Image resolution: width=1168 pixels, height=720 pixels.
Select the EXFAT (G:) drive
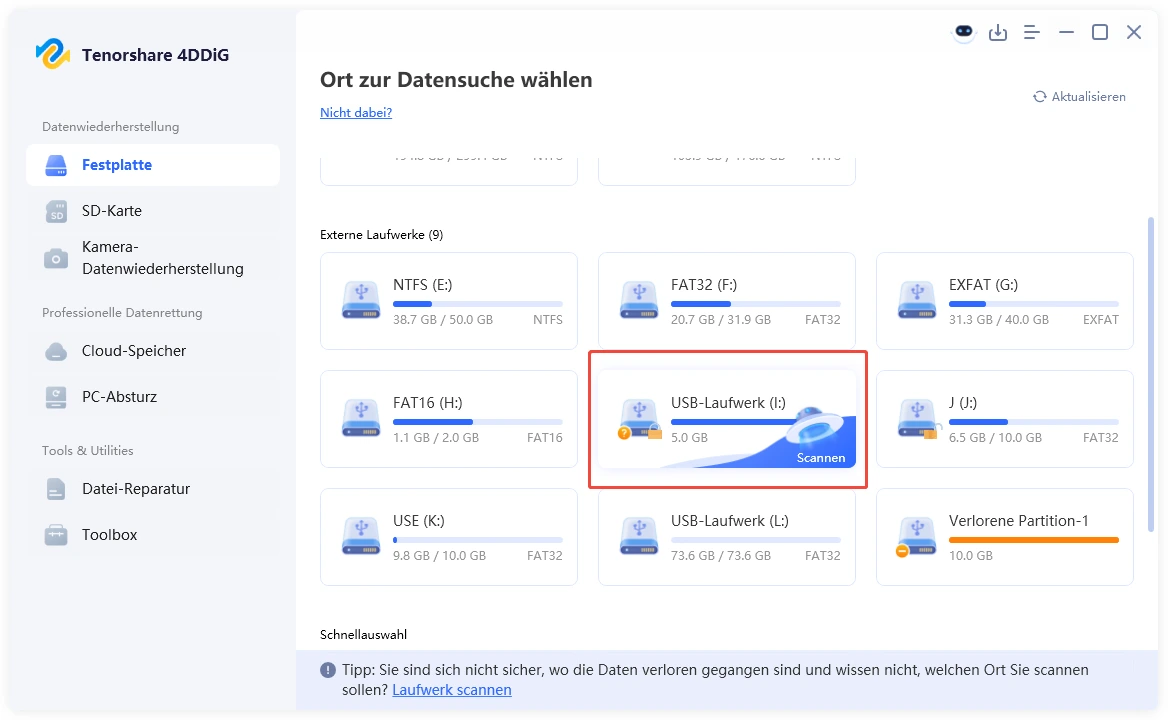click(1003, 300)
